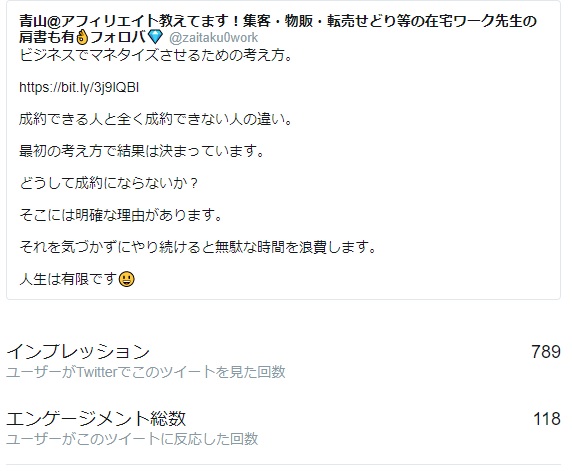Click the impressions count 789
572x471 pixels.
pyautogui.click(x=546, y=352)
